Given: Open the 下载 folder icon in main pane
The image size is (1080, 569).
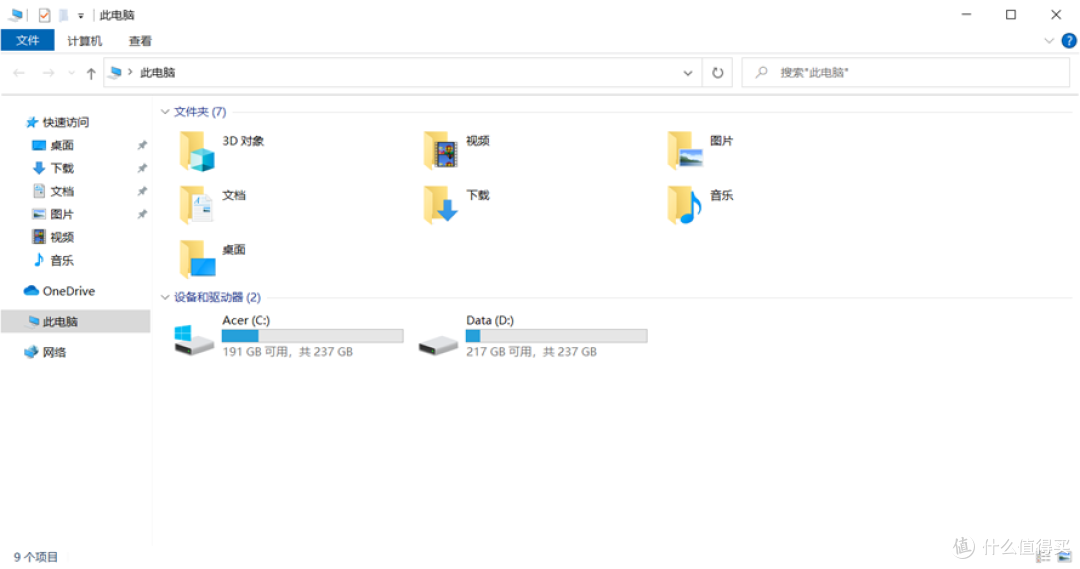Looking at the screenshot, I should point(441,205).
